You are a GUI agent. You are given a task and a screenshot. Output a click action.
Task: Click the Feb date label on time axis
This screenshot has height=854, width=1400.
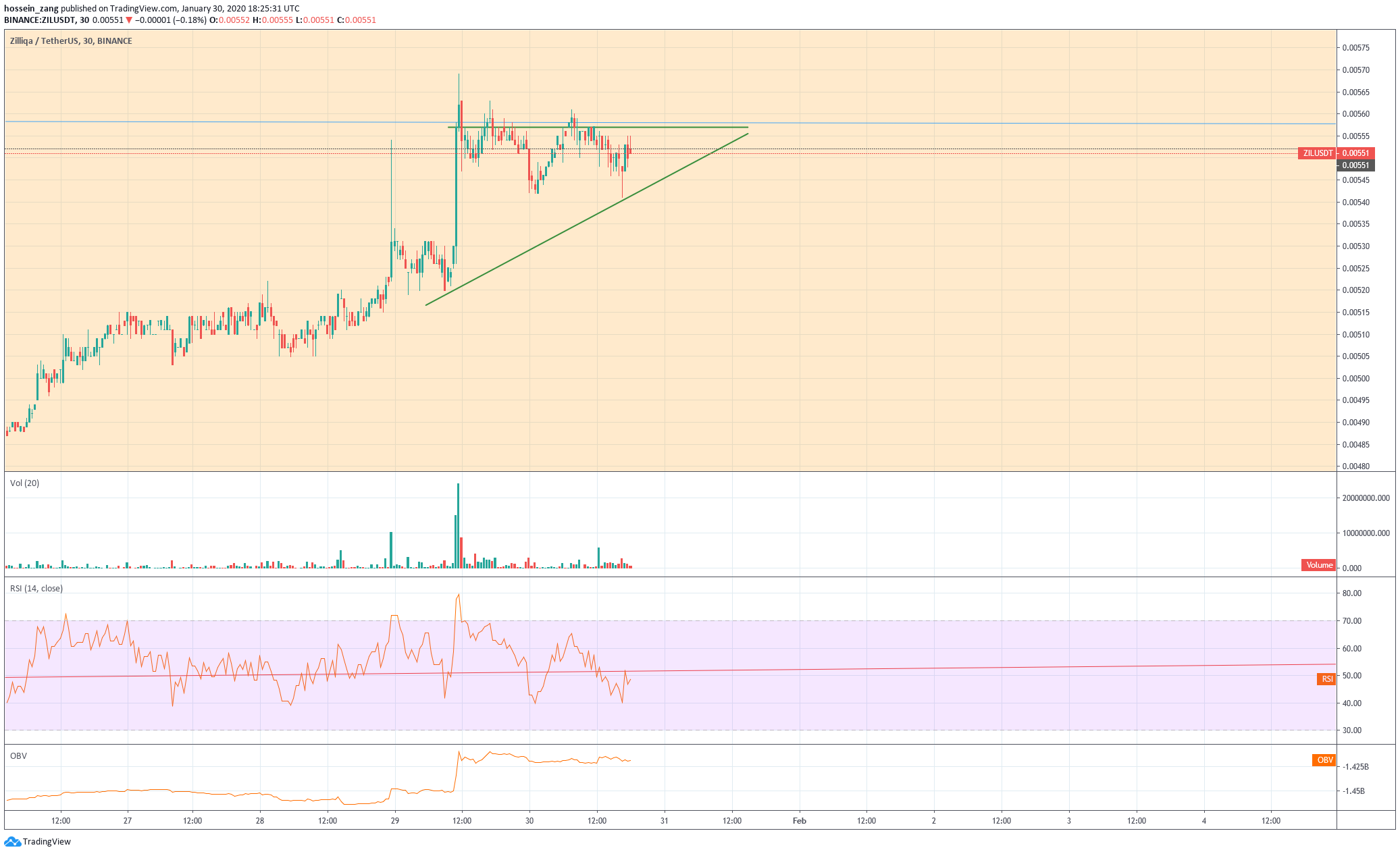(799, 821)
